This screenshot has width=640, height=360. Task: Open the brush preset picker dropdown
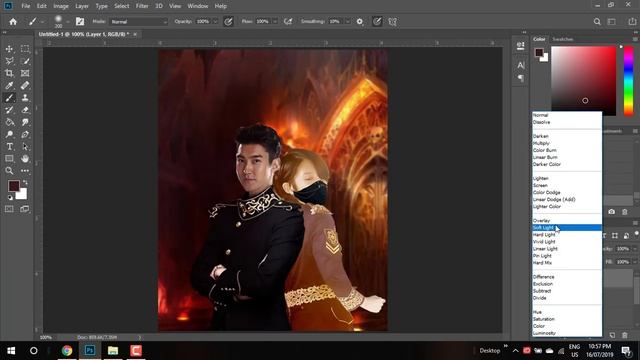coord(68,22)
